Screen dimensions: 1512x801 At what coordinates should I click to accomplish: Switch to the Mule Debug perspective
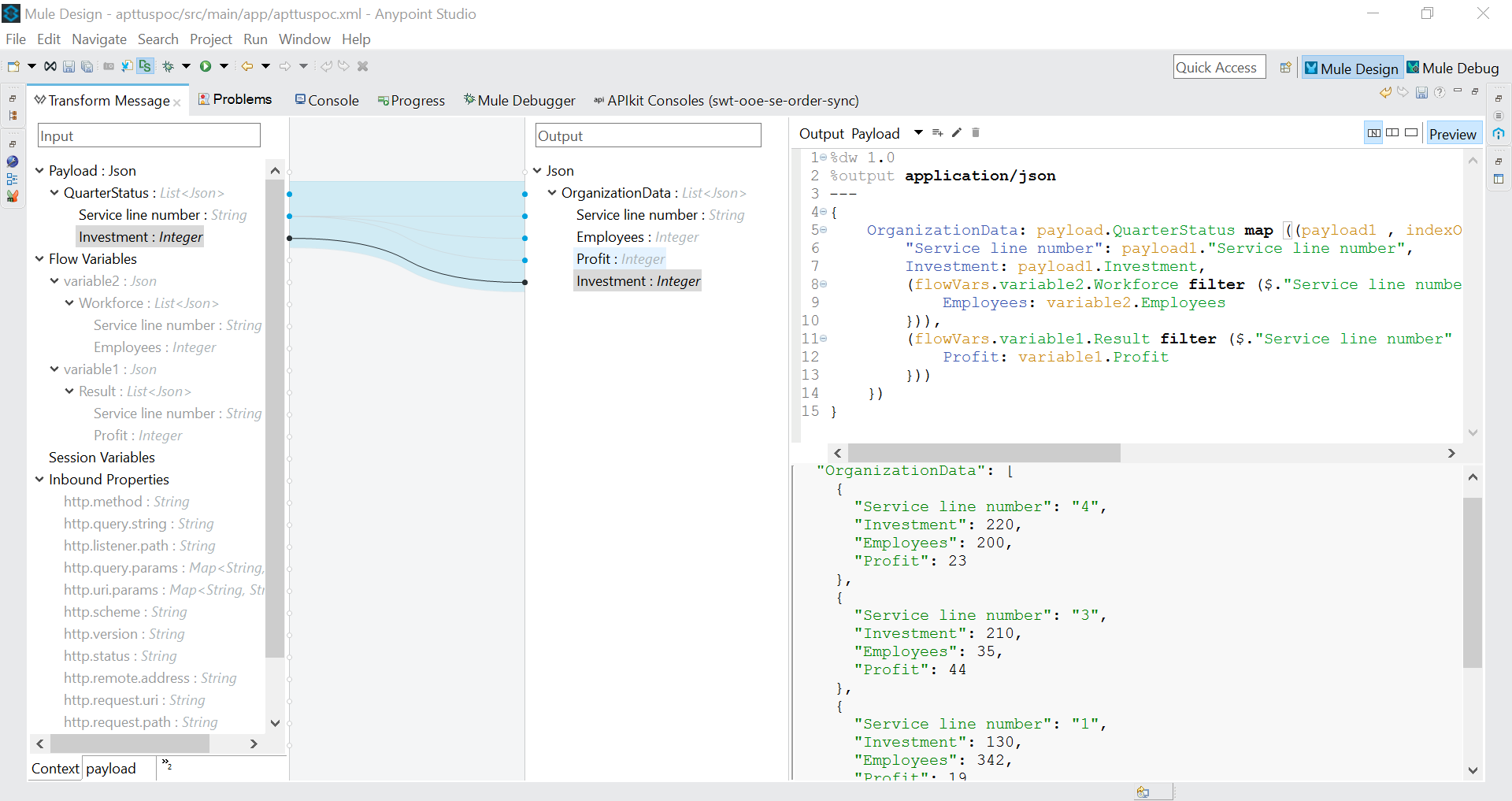tap(1453, 68)
